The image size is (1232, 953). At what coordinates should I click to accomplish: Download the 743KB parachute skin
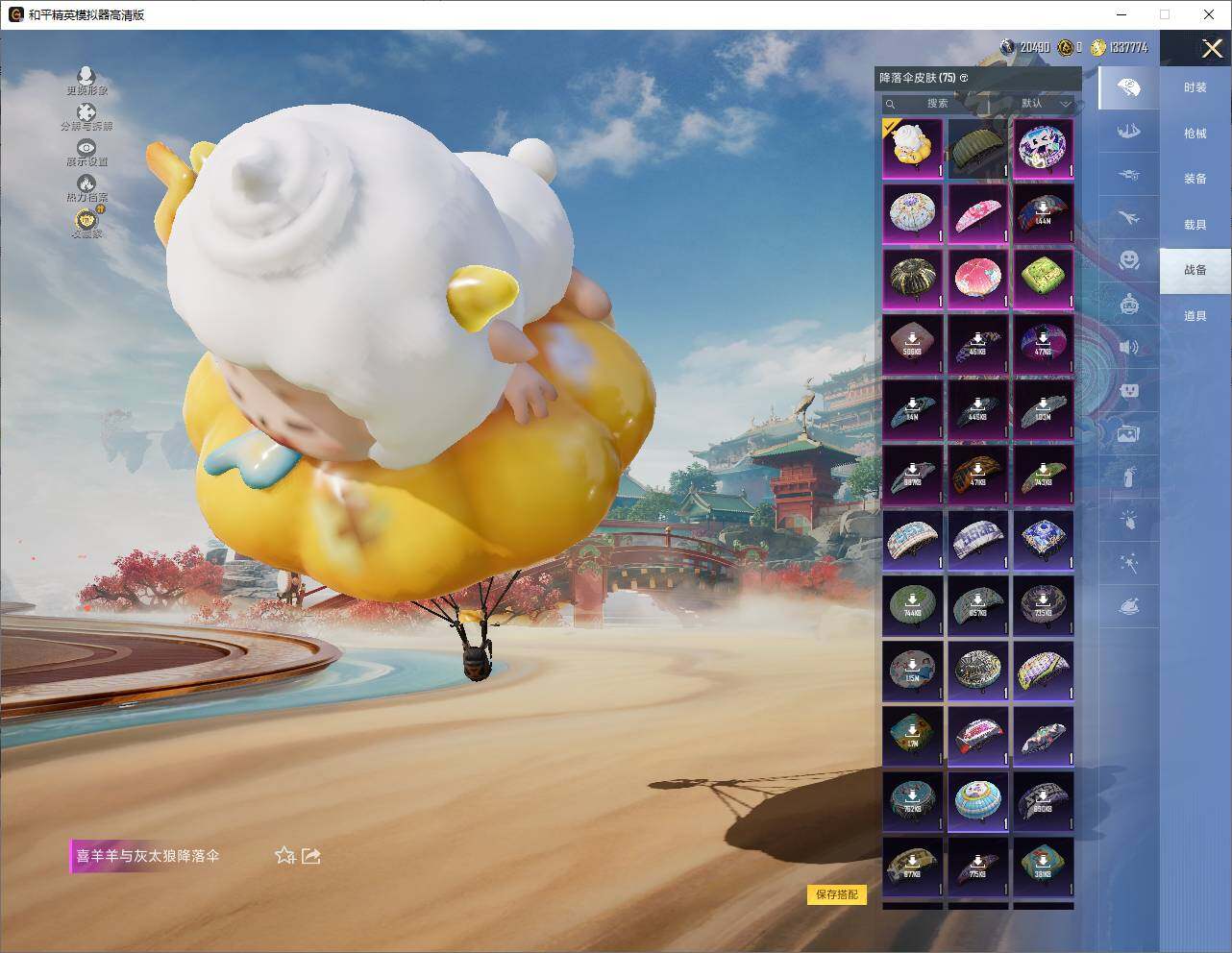pyautogui.click(x=1044, y=476)
